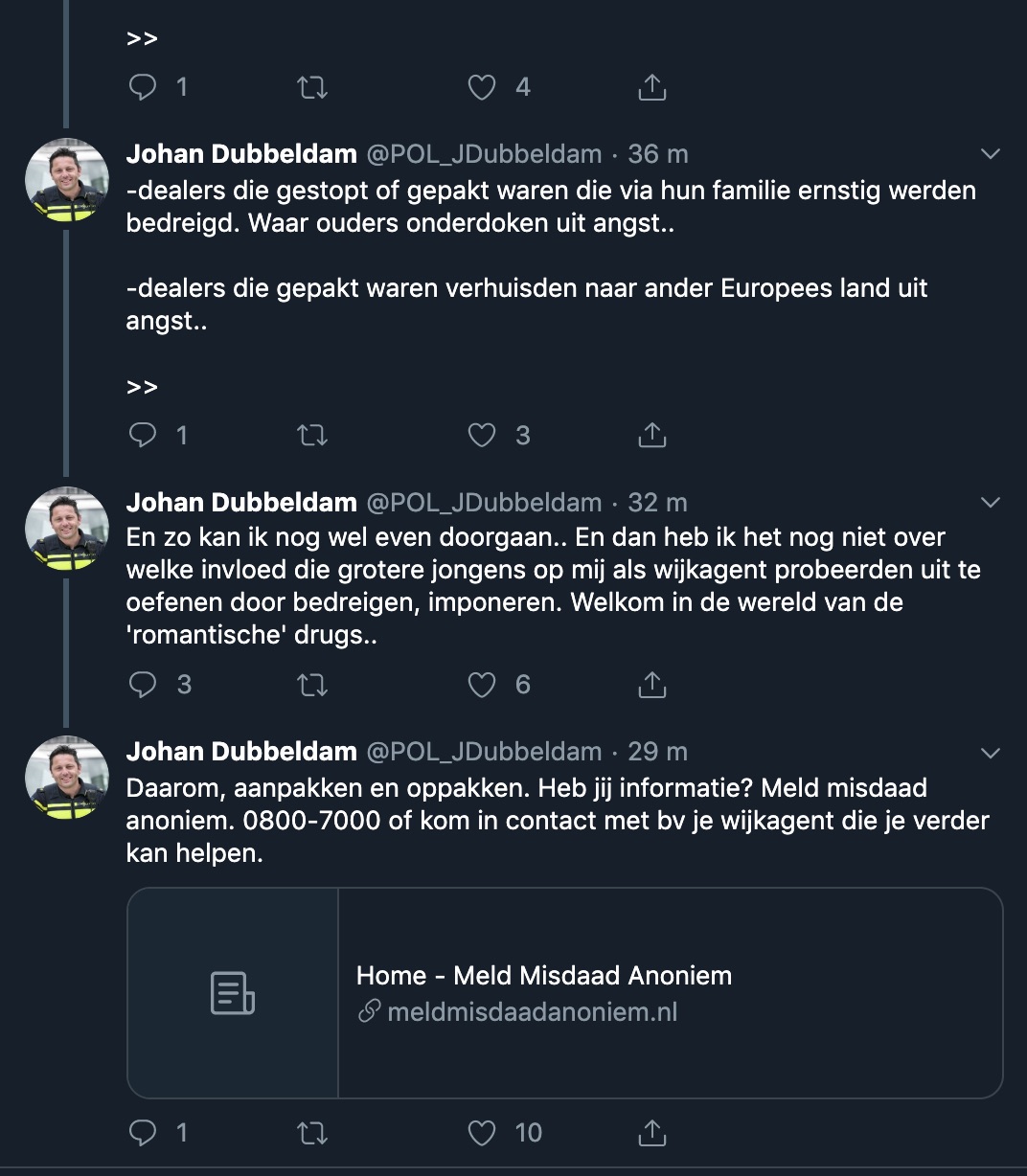Viewport: 1027px width, 1176px height.
Task: Open the more menu on the 29 m tweet
Action: (991, 753)
